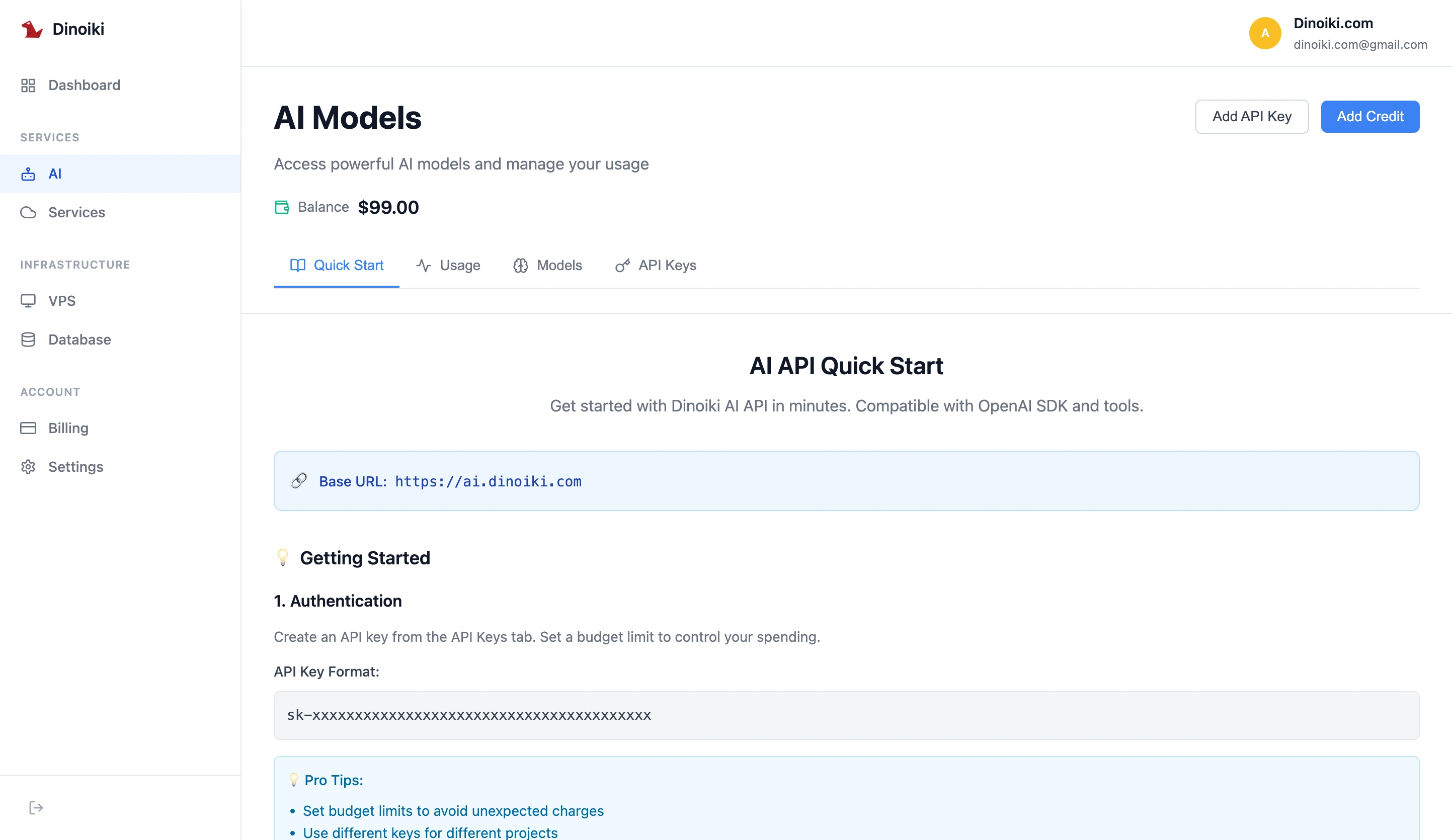1452x840 pixels.
Task: Click the Settings gear icon
Action: (28, 467)
